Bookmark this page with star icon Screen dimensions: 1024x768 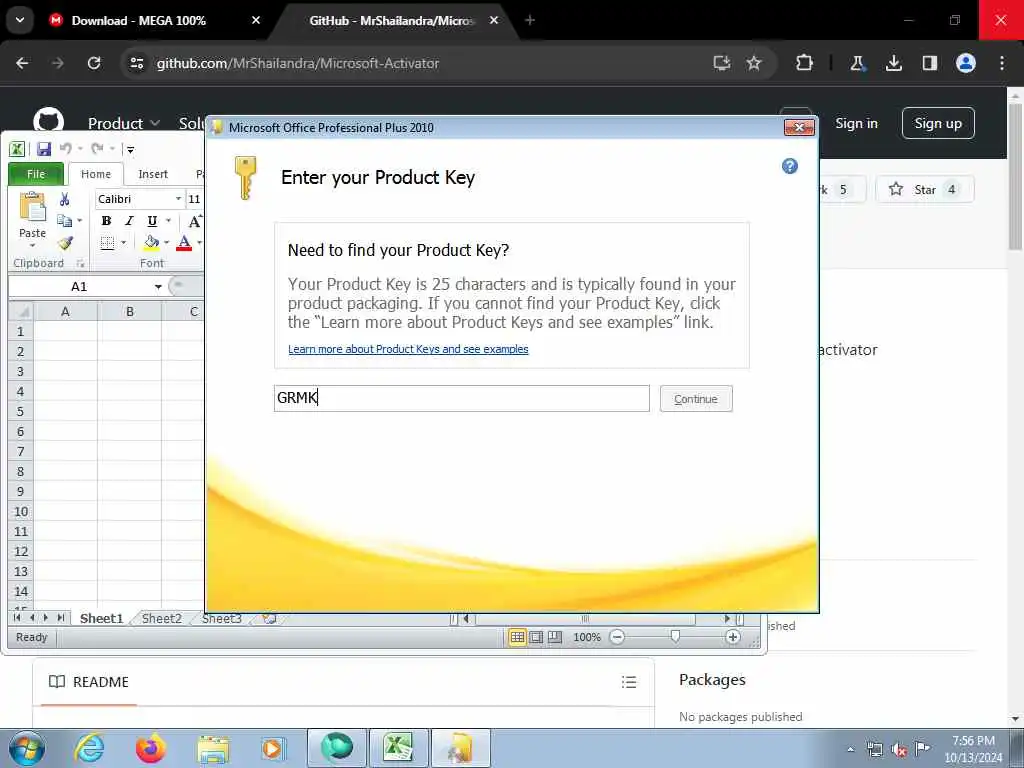[x=754, y=63]
